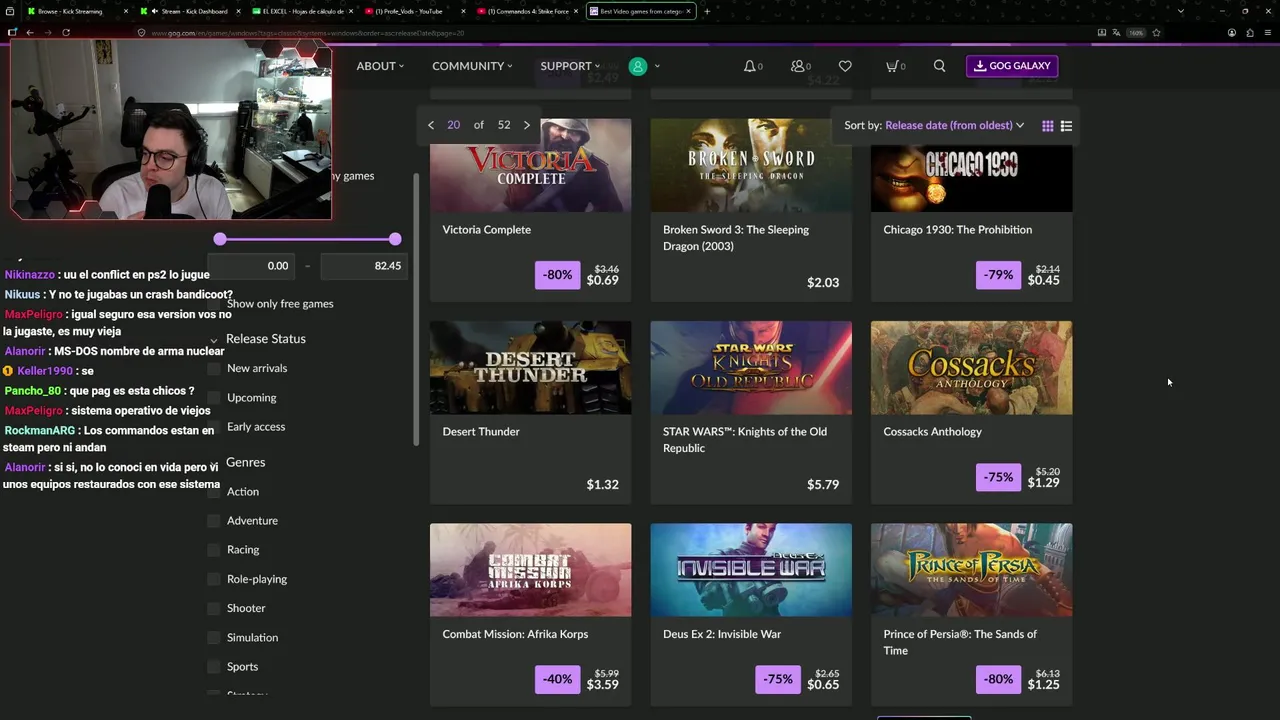The width and height of the screenshot is (1280, 720).
Task: Click the browser forward arrow
Action: pos(47,32)
